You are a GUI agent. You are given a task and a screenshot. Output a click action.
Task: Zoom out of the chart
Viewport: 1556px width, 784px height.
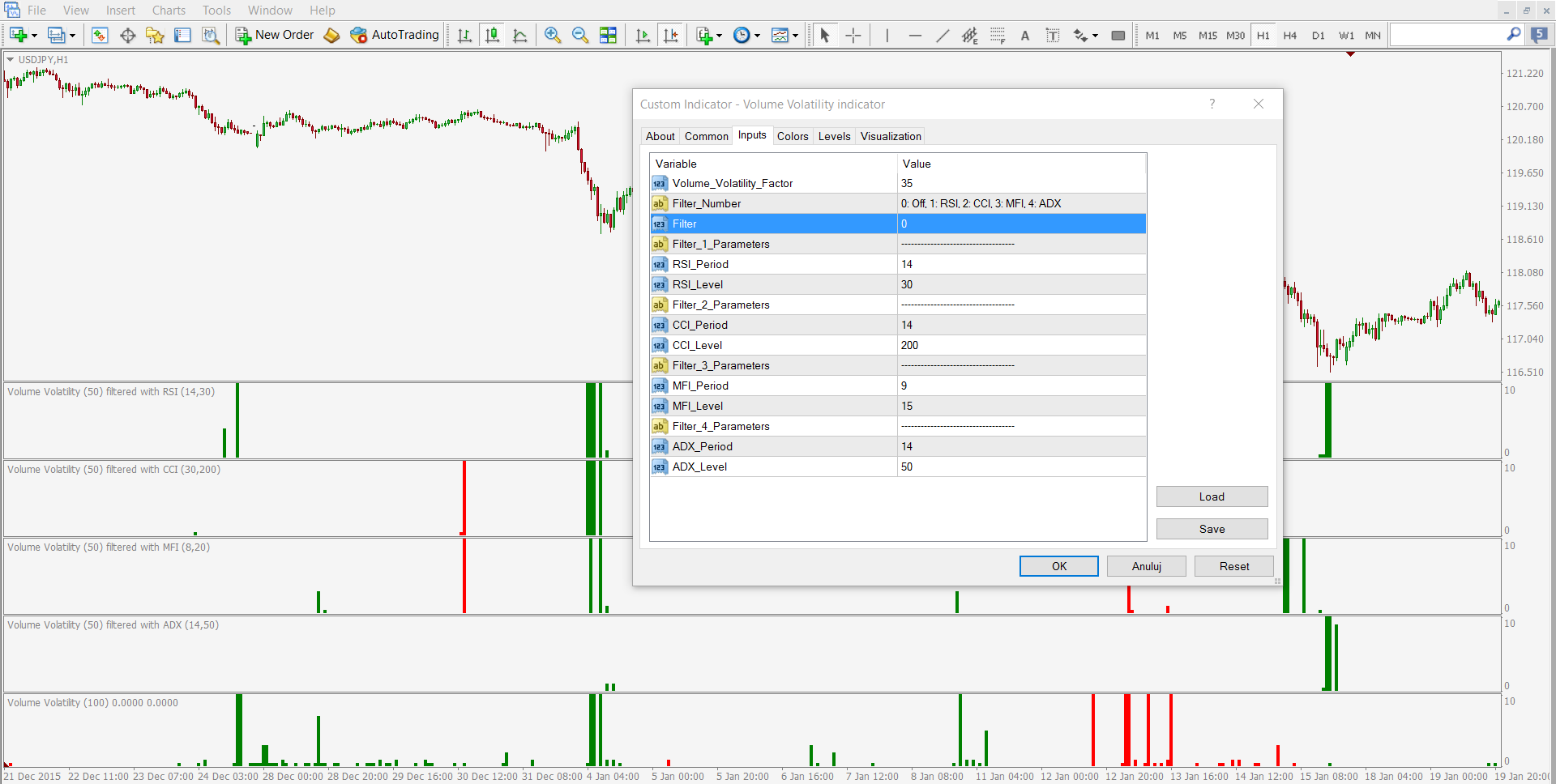pyautogui.click(x=580, y=35)
